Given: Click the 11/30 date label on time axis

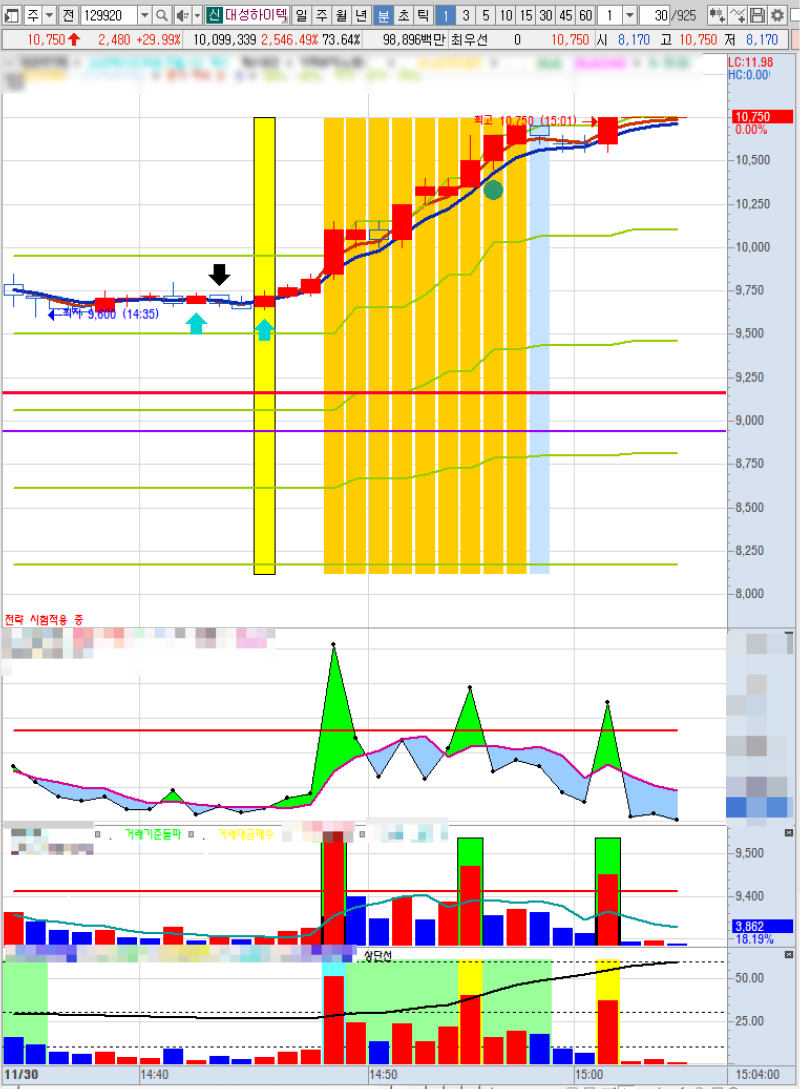Looking at the screenshot, I should pos(21,1074).
